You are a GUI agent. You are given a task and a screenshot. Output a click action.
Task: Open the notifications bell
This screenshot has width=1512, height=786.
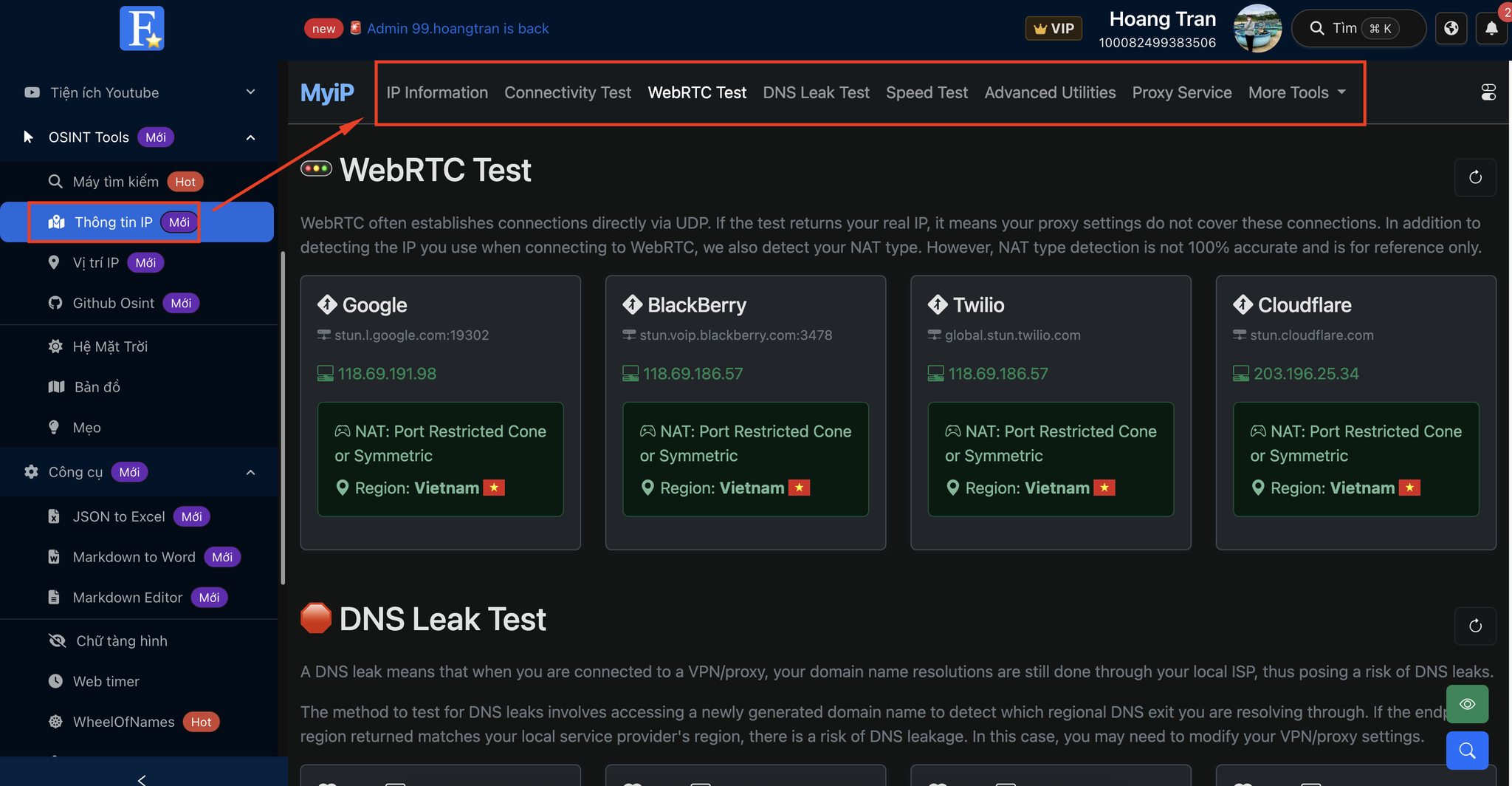coord(1491,28)
